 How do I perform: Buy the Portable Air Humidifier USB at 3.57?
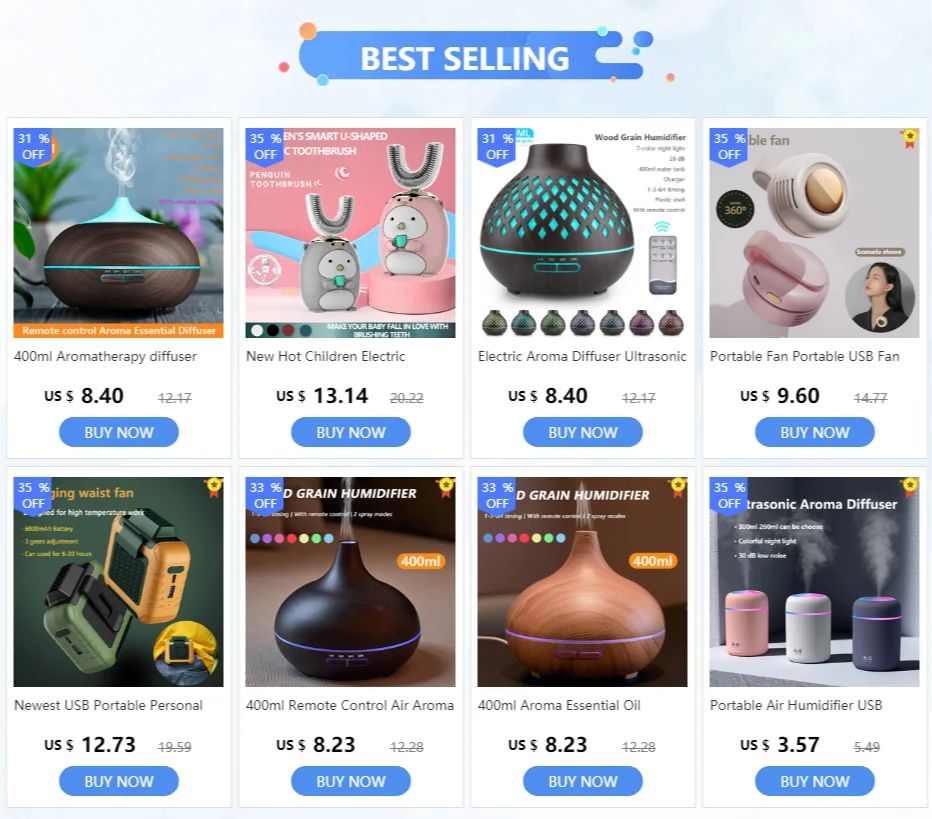[815, 781]
